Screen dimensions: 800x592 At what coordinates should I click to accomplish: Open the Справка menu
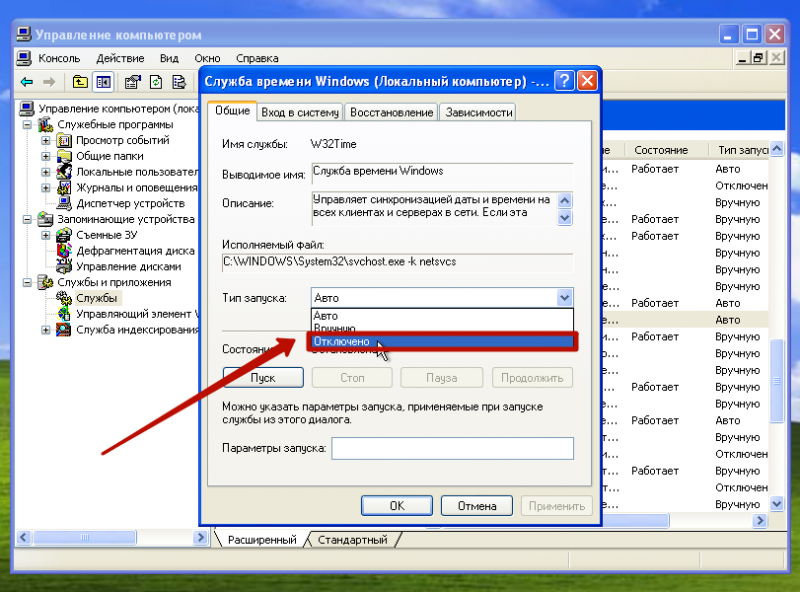(257, 58)
